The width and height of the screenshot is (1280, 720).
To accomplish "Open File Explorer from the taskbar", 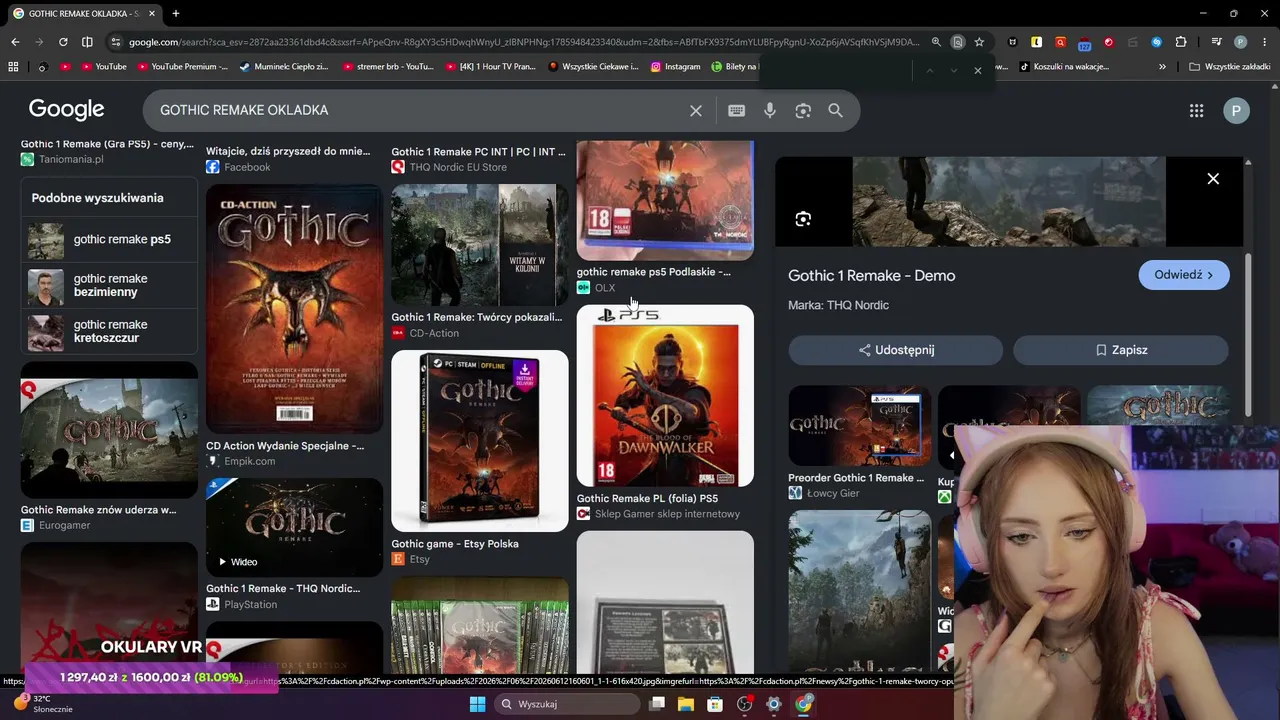I will (x=686, y=704).
